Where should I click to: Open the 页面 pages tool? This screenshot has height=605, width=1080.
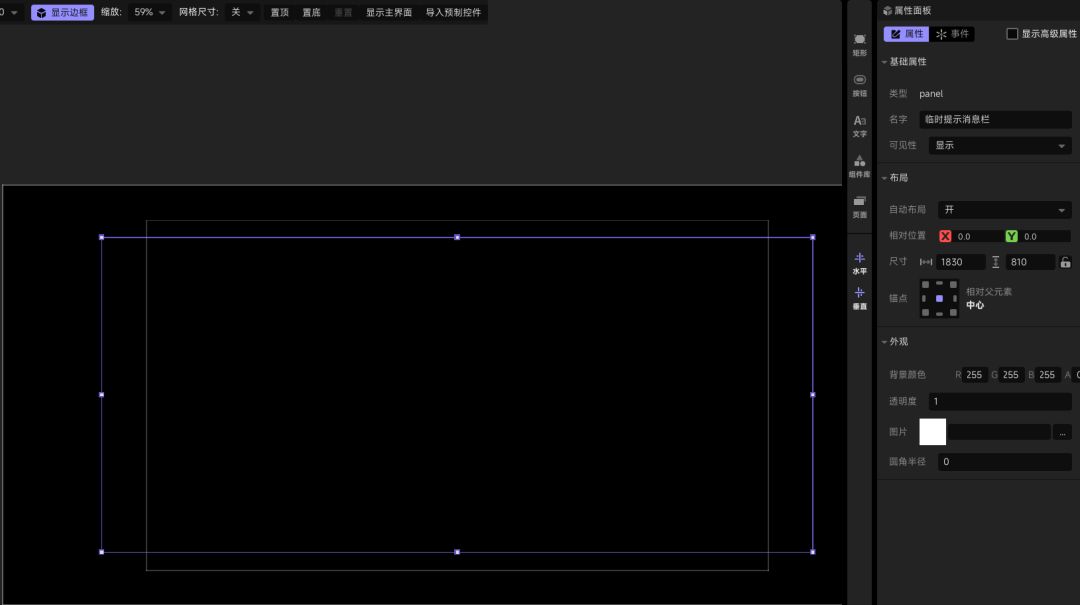[860, 207]
